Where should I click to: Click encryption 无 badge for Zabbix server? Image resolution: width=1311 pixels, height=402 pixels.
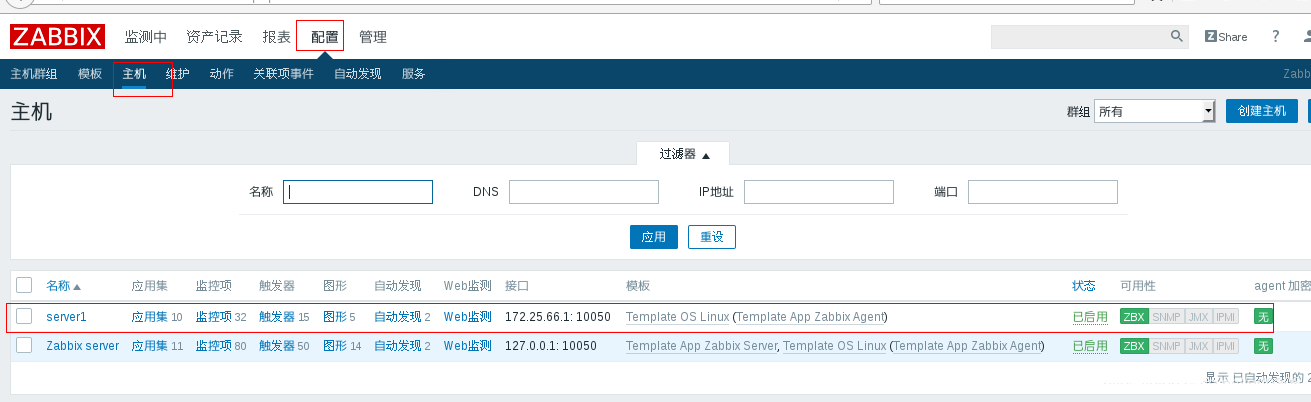[x=1264, y=346]
